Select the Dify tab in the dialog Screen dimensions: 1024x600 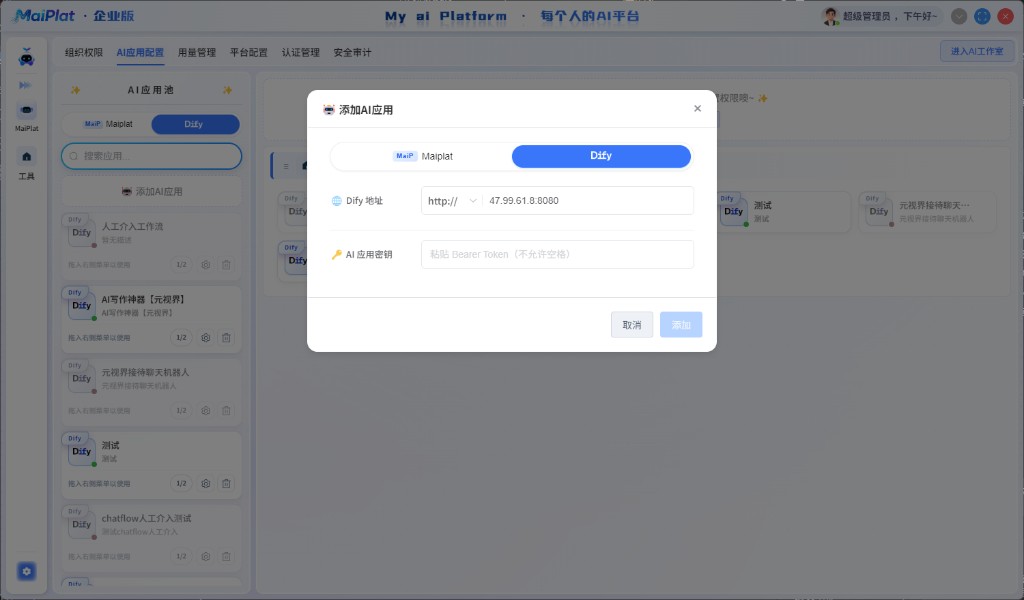coord(601,156)
